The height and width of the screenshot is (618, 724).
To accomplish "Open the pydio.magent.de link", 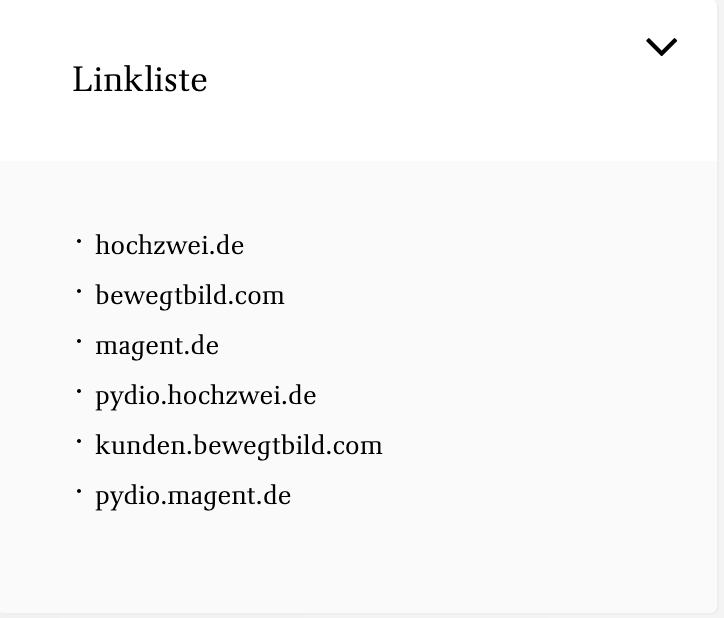I will tap(193, 496).
